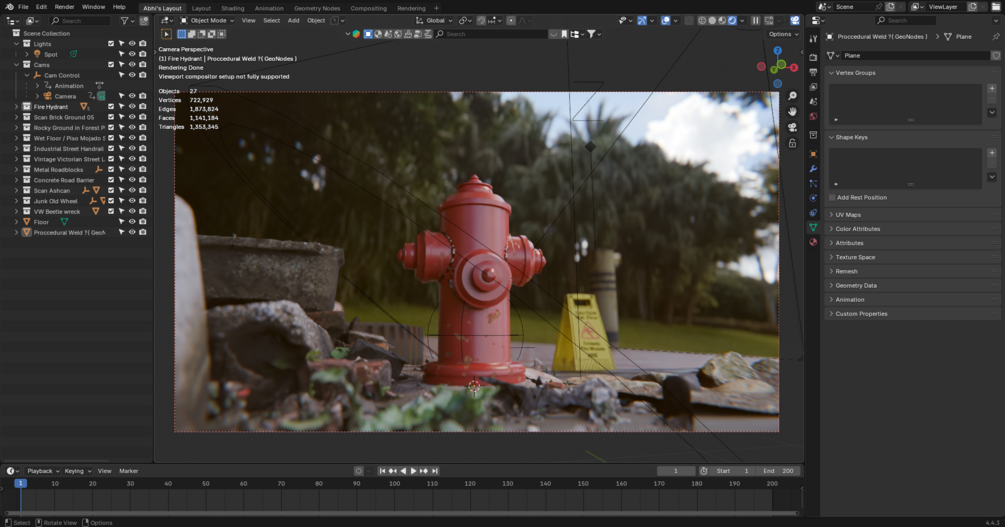Viewport: 1005px width, 527px height.
Task: Expand the UV Maps panel
Action: coord(848,215)
